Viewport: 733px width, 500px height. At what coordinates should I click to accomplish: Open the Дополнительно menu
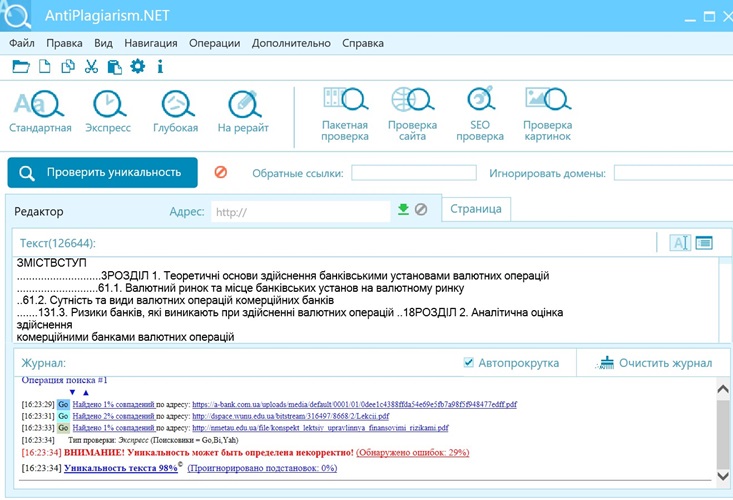[291, 43]
